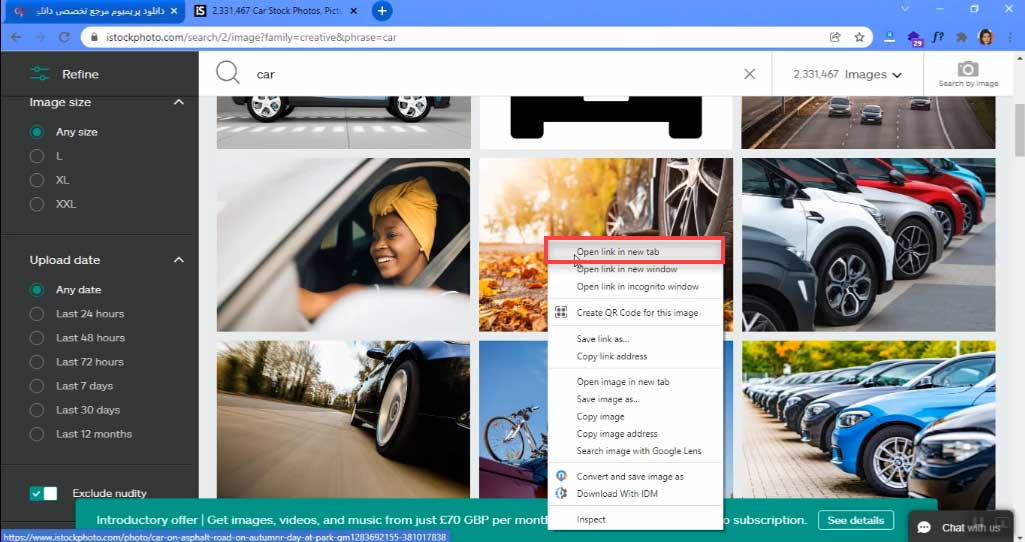The height and width of the screenshot is (542, 1025).
Task: Select Last 30 days upload date
Action: click(x=37, y=411)
